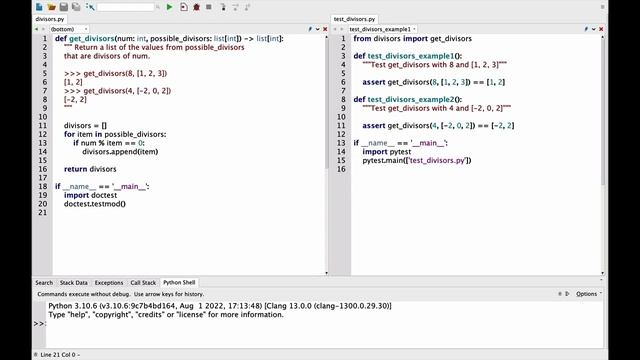Click 'def get_divisors' on line 1
This screenshot has height=360, width=640.
pyautogui.click(x=84, y=38)
